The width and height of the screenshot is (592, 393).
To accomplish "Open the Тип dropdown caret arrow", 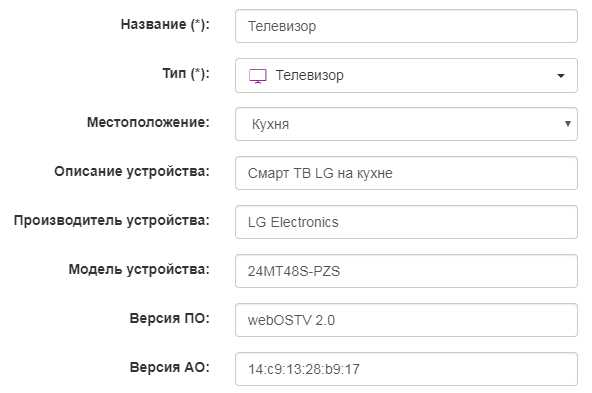I will coord(561,76).
